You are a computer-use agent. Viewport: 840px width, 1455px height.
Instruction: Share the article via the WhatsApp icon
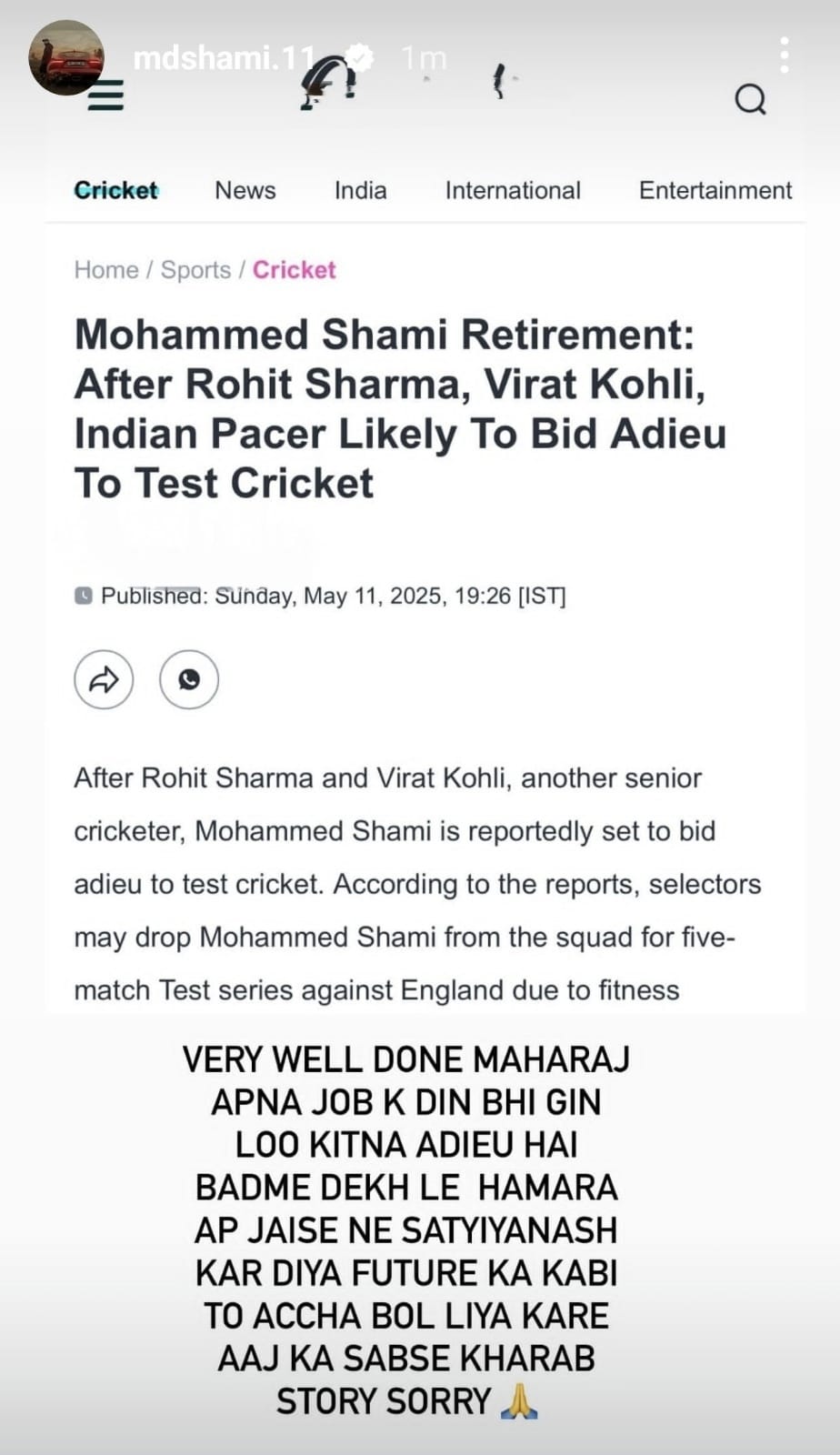coord(189,679)
